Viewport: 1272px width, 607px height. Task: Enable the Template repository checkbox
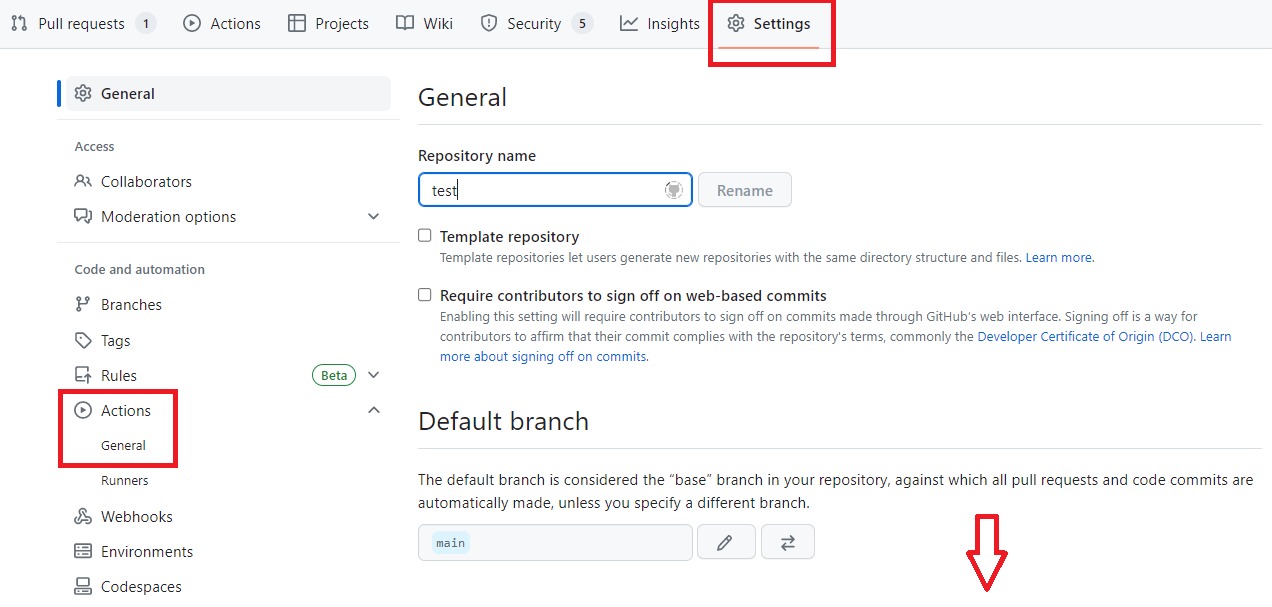point(425,236)
